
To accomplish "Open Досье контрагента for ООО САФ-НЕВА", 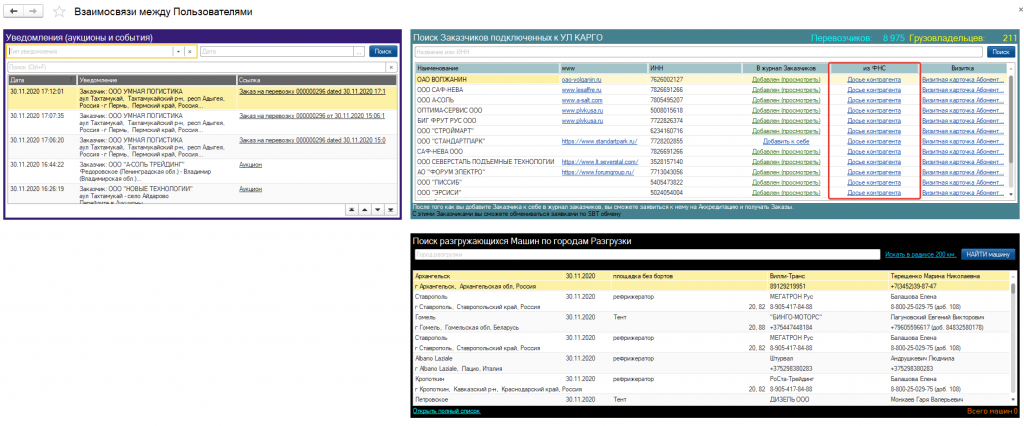I will [x=874, y=90].
